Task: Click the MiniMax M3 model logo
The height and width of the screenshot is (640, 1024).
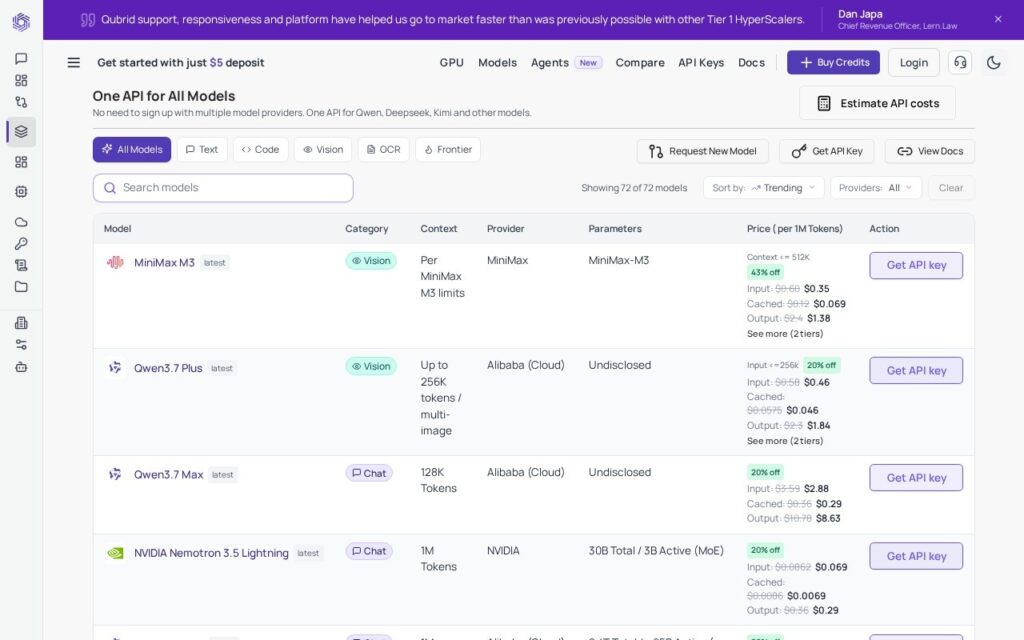Action: click(115, 263)
